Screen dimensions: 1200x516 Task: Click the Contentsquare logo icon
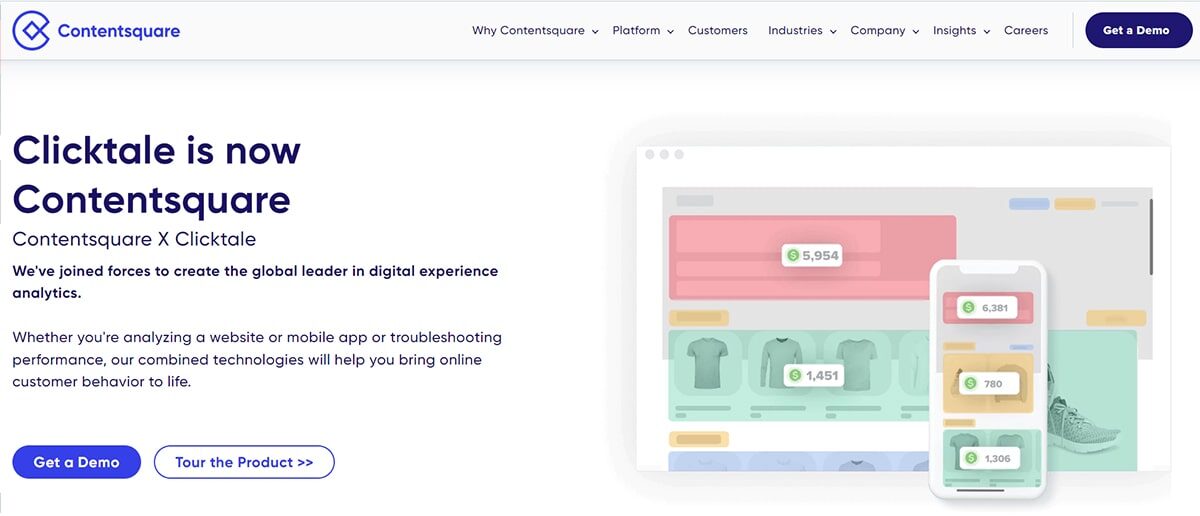pos(30,31)
